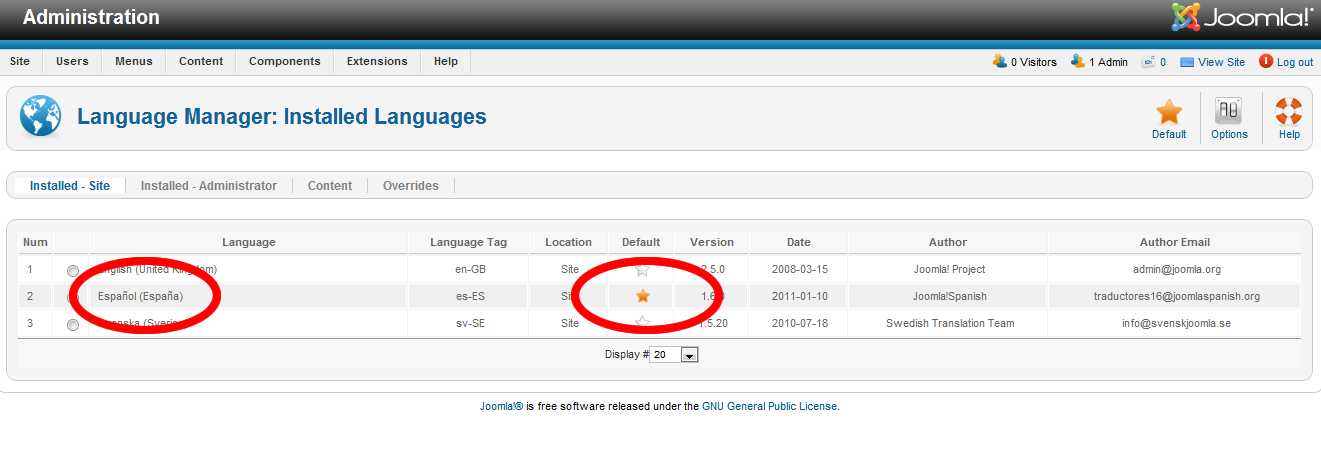Screen dimensions: 1321x454
Task: Open the Users menu
Action: coord(72,61)
